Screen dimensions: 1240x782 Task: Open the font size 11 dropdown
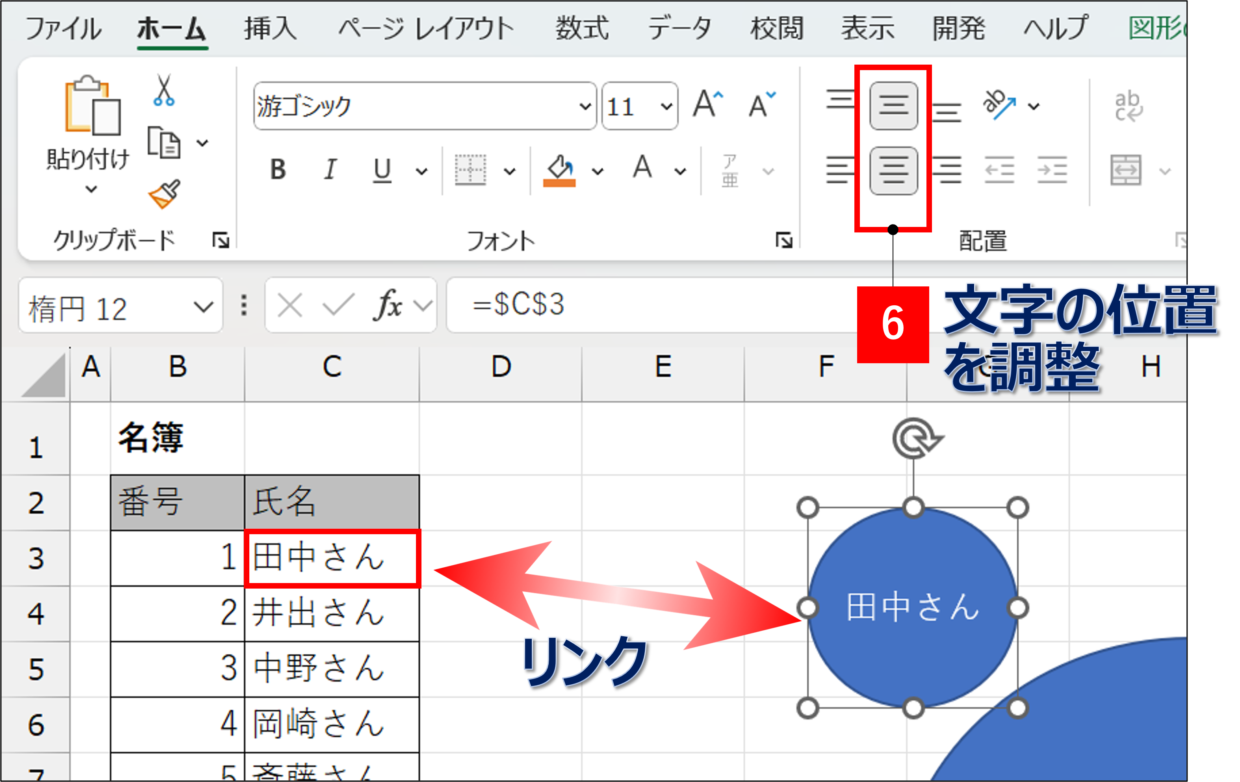click(666, 107)
